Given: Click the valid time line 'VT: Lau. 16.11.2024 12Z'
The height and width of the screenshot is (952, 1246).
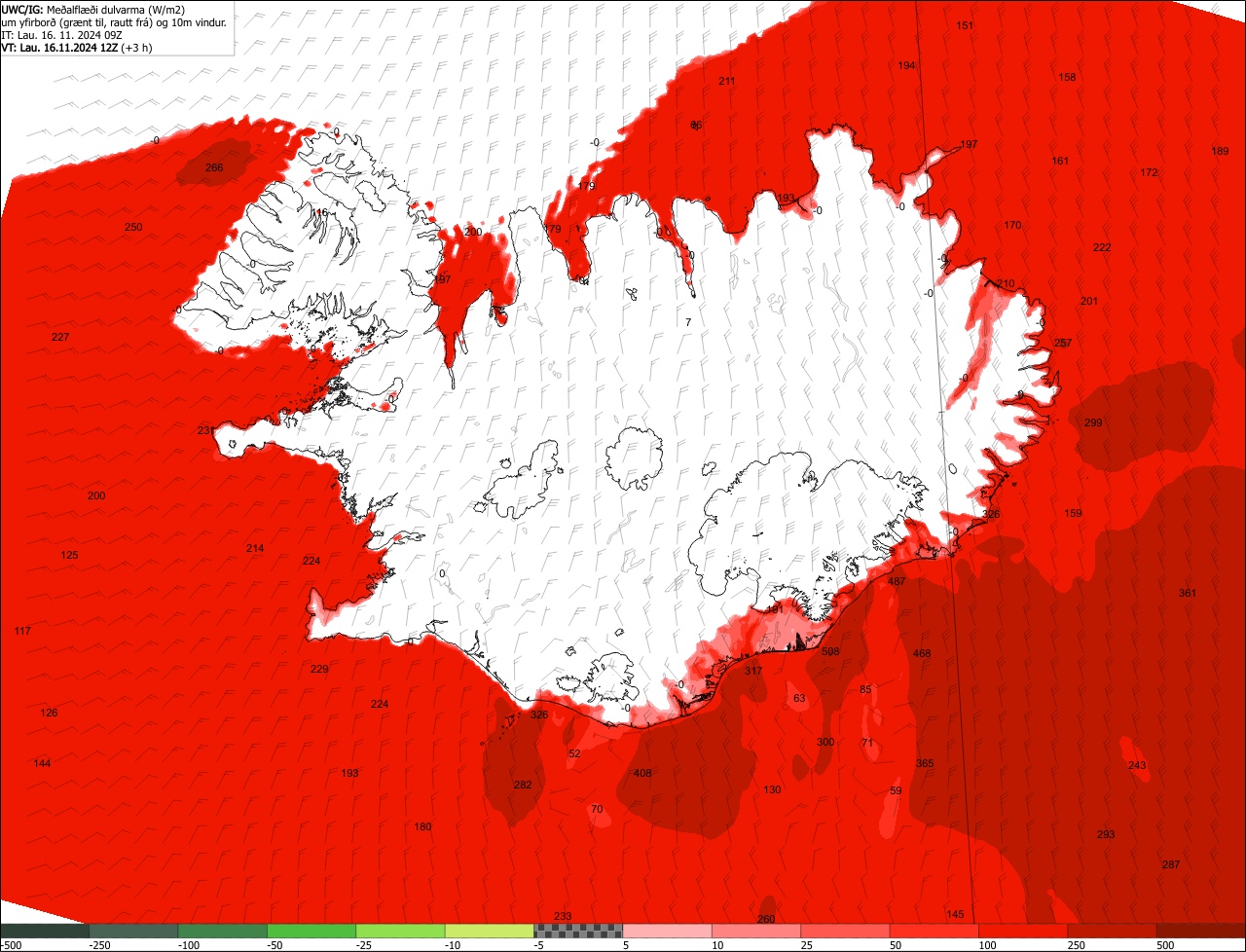Looking at the screenshot, I should (59, 47).
